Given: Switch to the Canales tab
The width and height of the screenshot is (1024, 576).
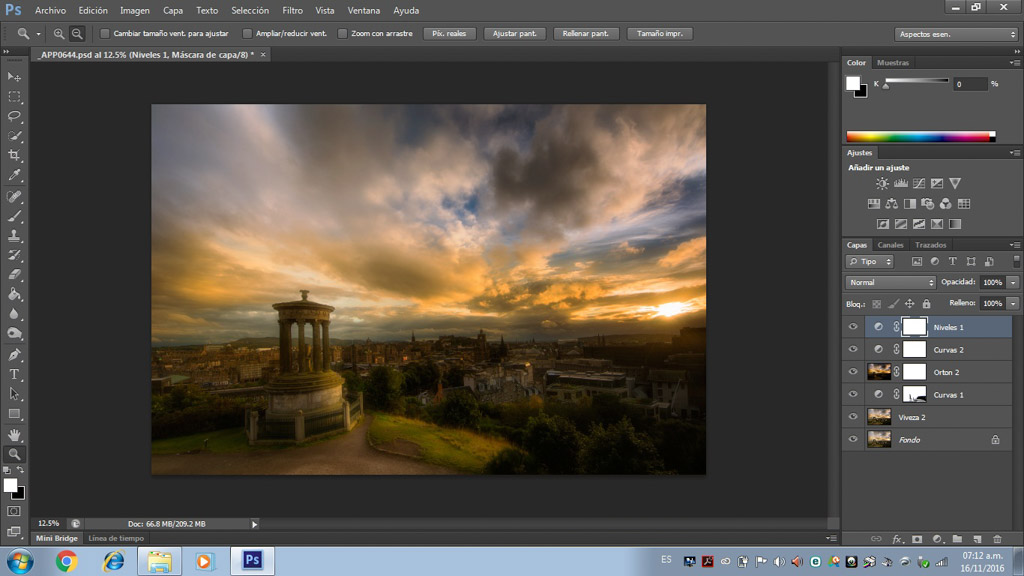Looking at the screenshot, I should coord(890,245).
